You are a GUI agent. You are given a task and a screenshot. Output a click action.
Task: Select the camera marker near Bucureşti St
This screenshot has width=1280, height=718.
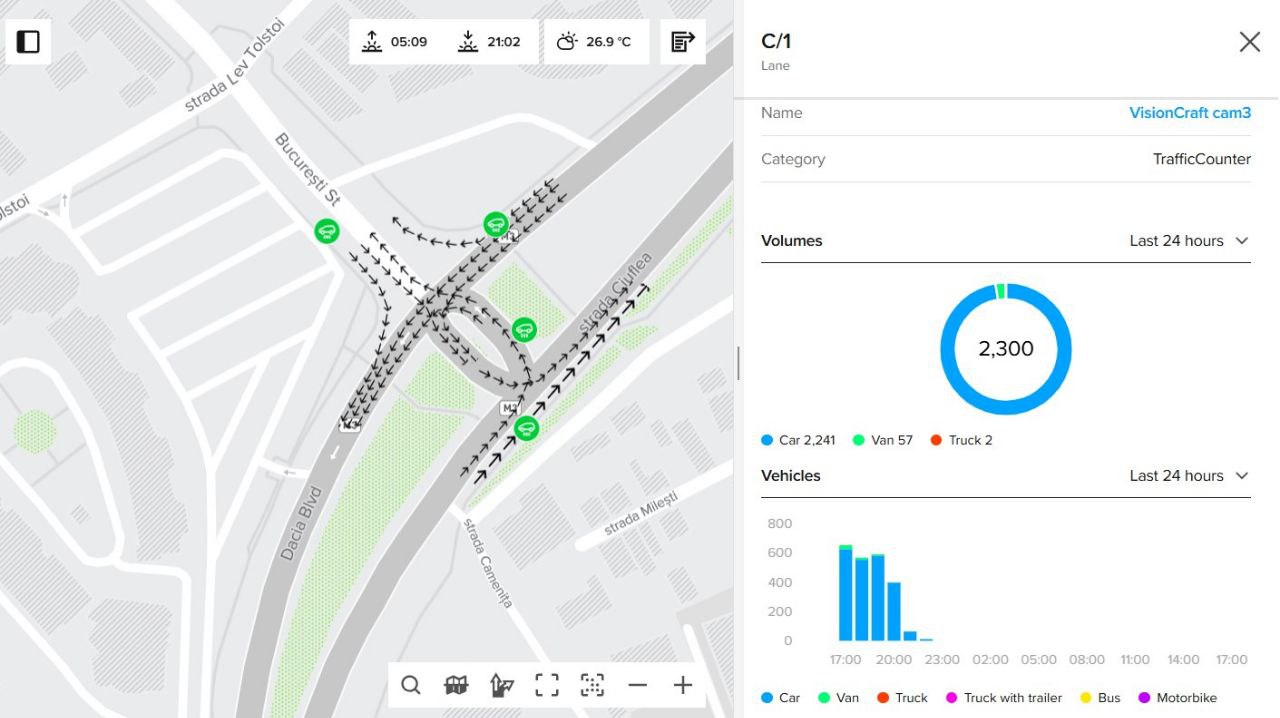pos(326,230)
